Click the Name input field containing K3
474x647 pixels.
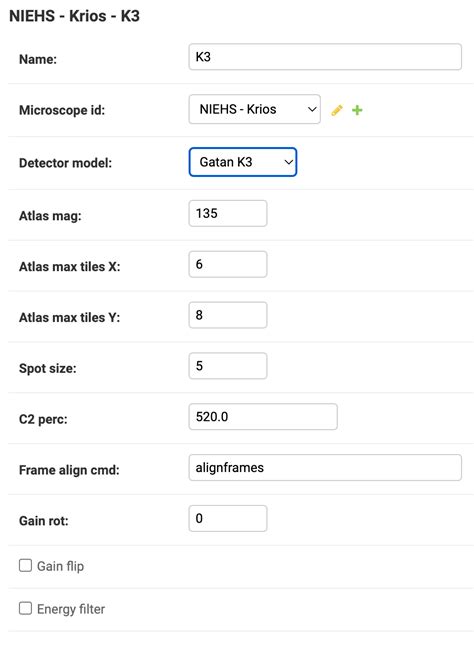[325, 57]
